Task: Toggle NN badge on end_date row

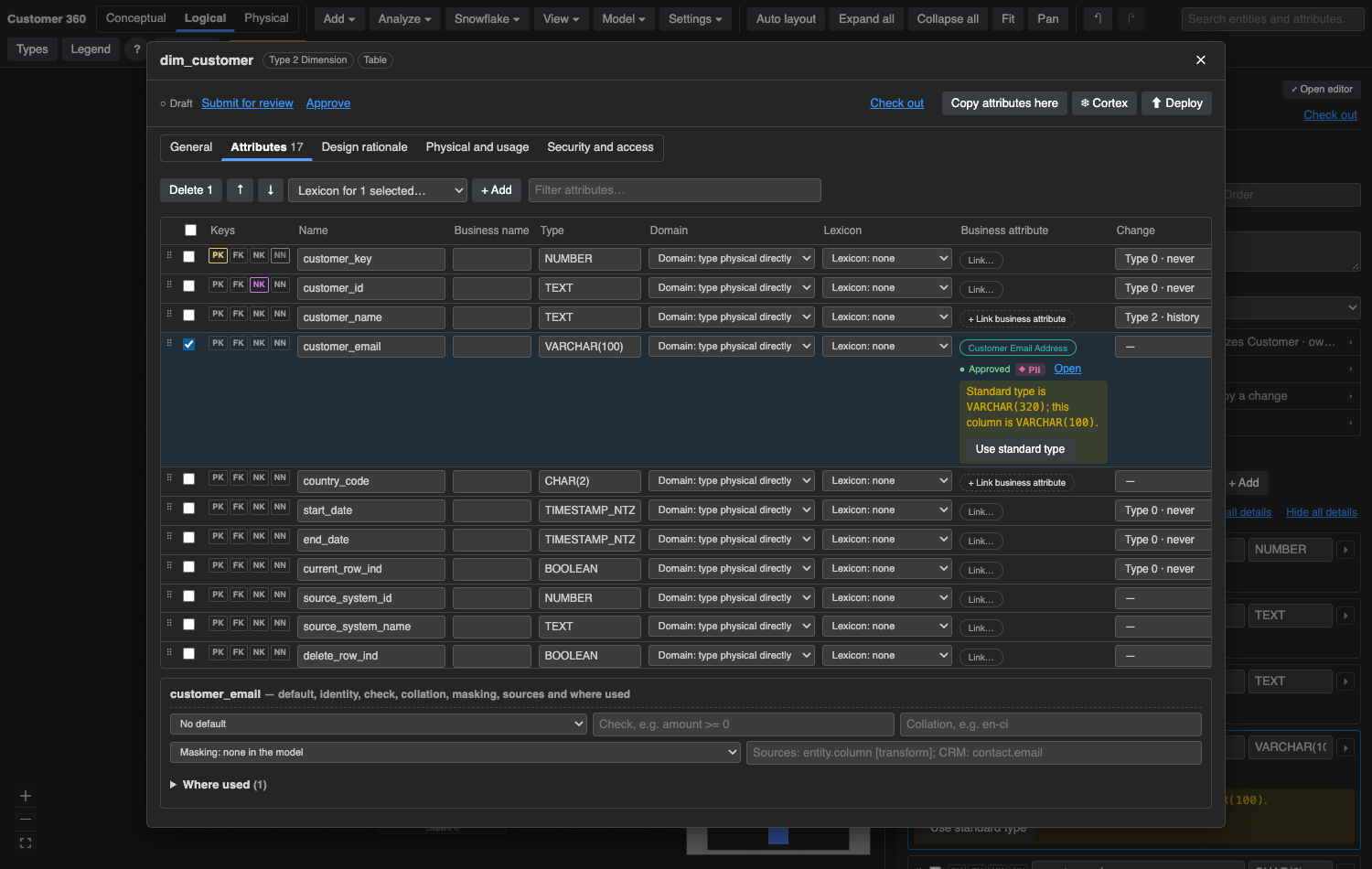Action: (x=280, y=536)
